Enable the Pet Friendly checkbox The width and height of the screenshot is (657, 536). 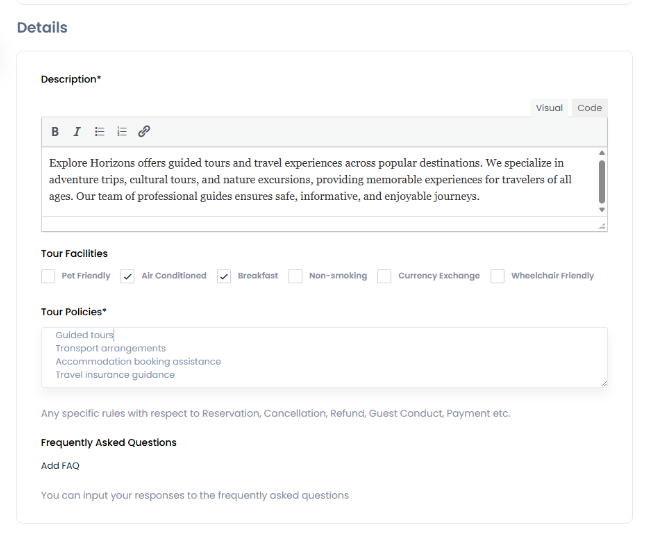coord(48,276)
